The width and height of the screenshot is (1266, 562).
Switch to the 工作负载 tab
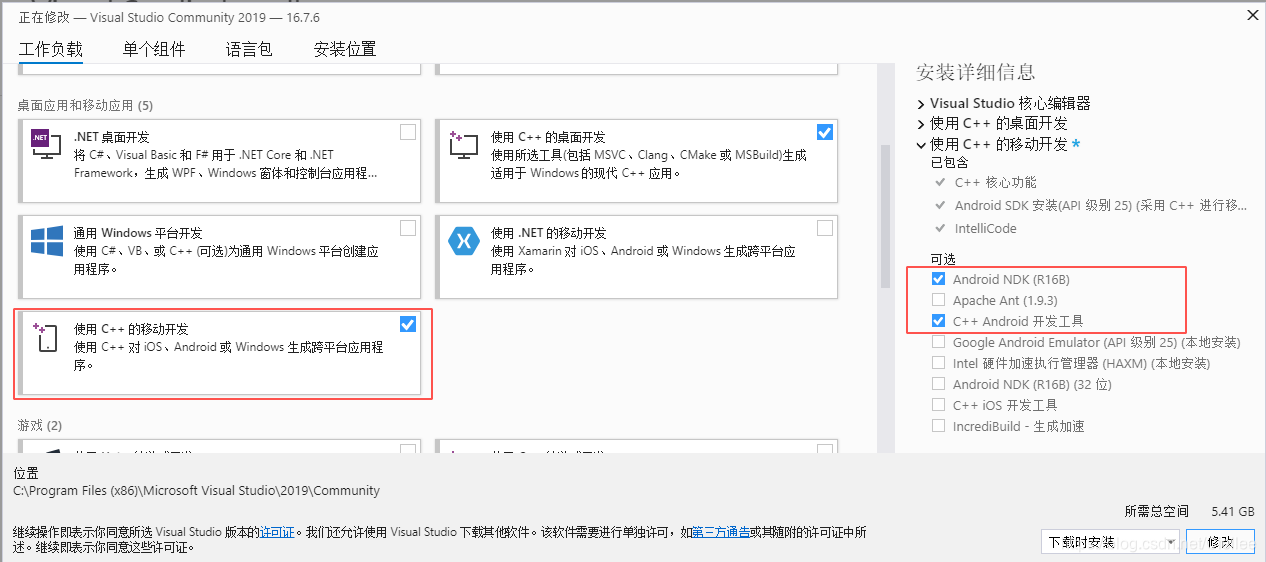point(51,49)
